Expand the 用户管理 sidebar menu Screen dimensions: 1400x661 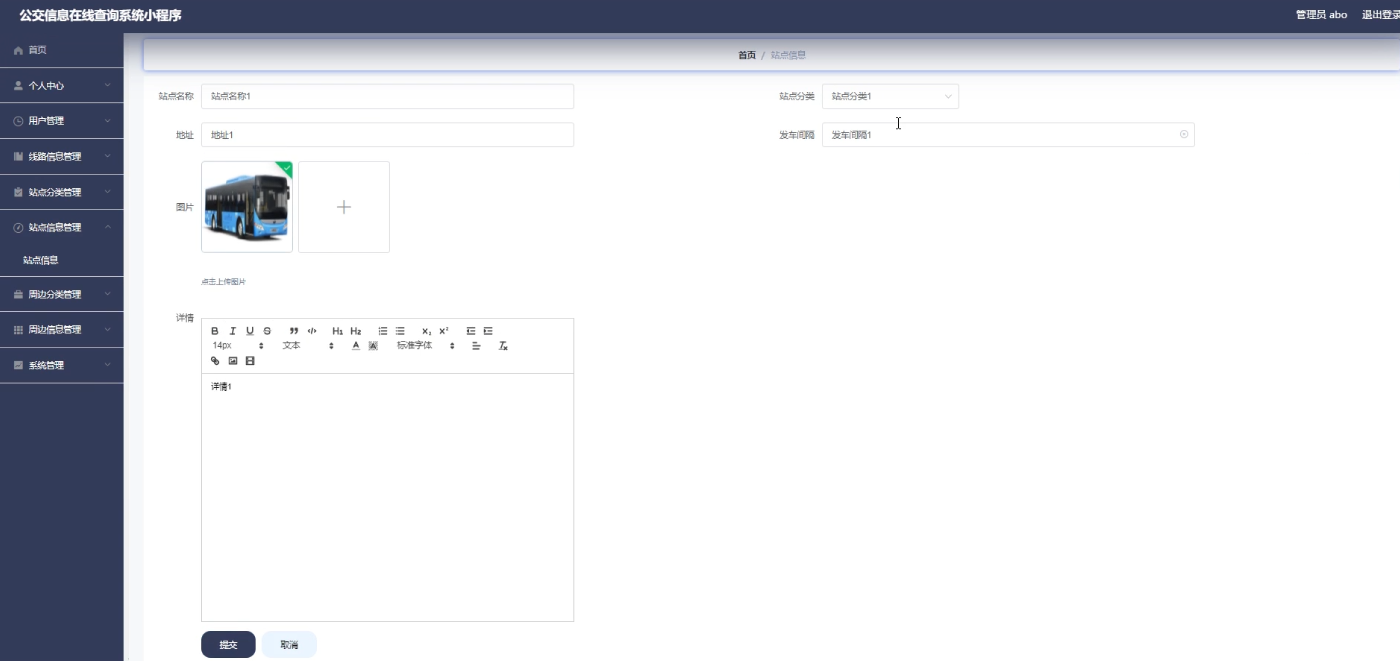coord(62,120)
